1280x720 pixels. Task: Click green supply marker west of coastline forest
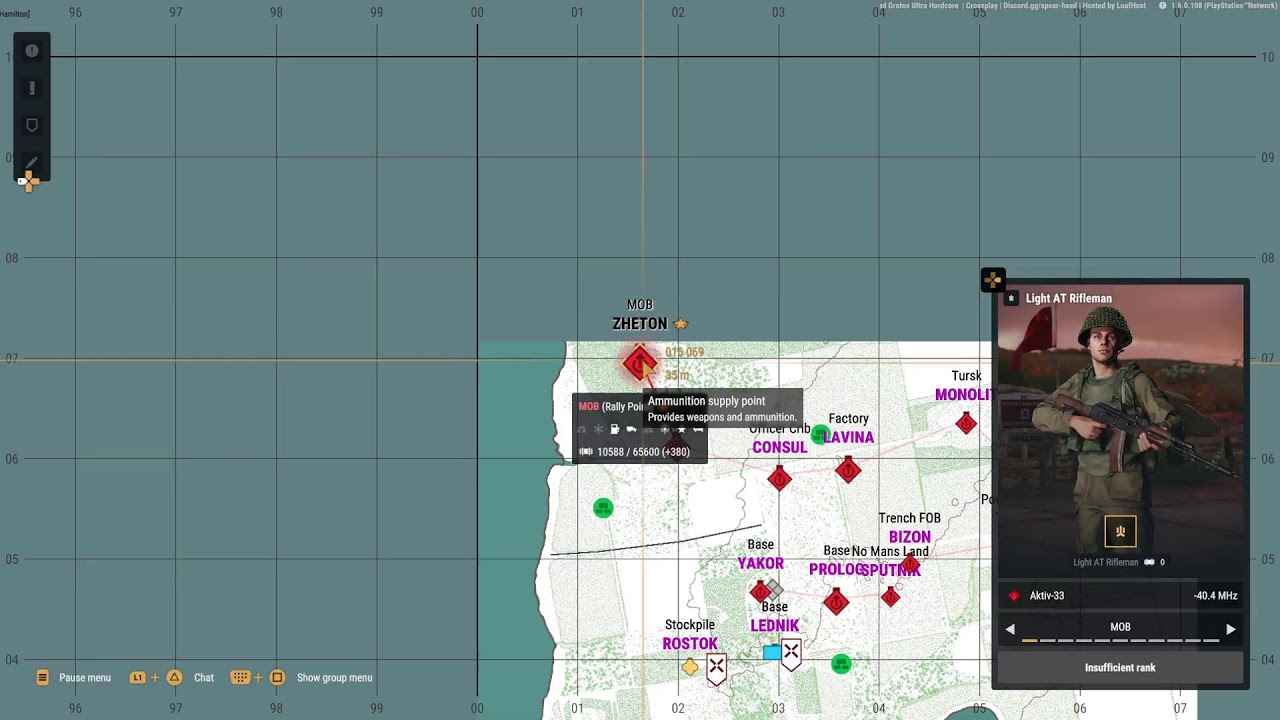coord(603,508)
